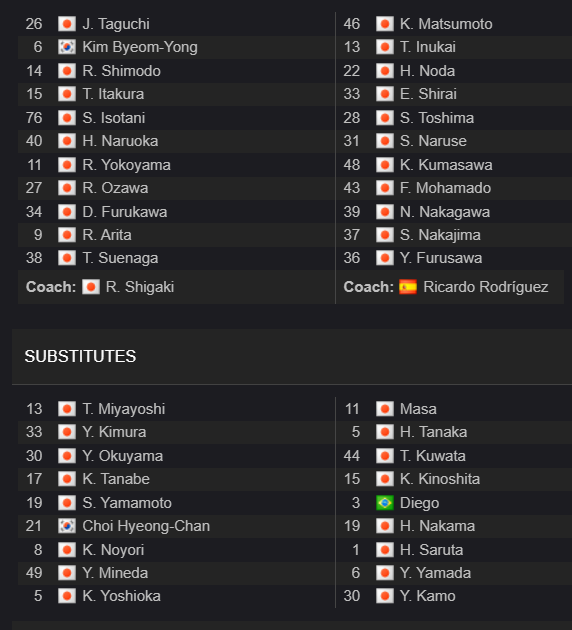Click the Japan flag beside T. Miyayoshi

[67, 409]
